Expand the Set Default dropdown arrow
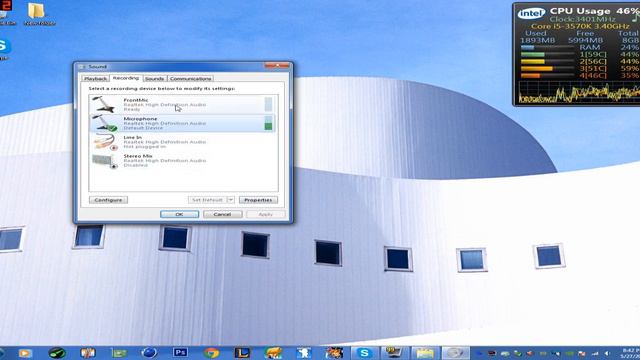640x360 pixels. pos(231,200)
